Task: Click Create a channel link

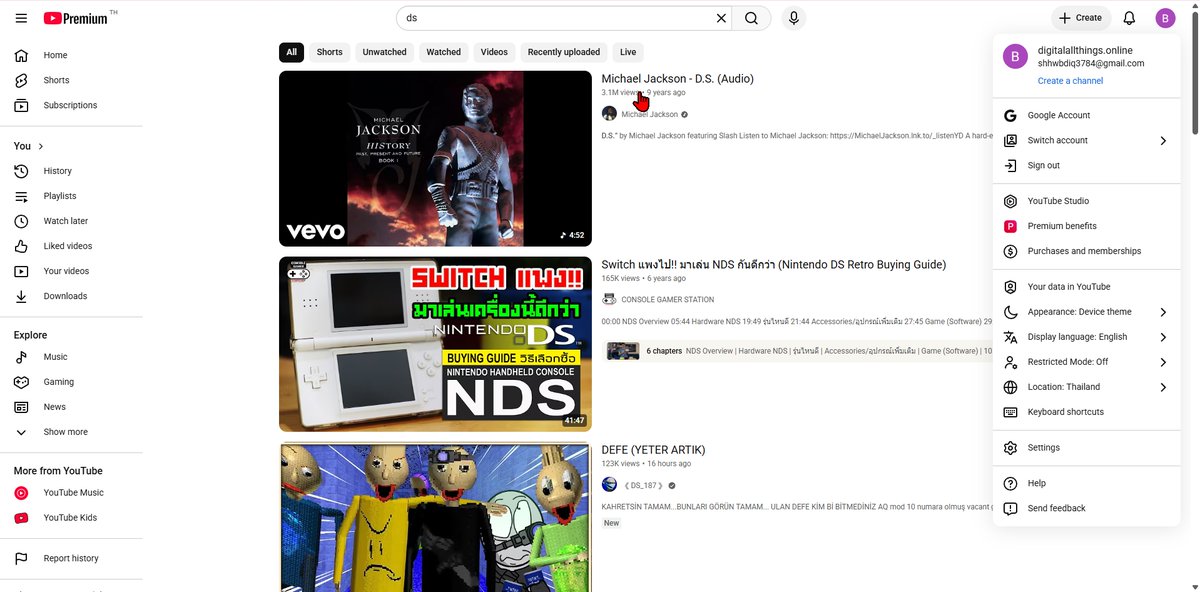Action: click(1070, 81)
